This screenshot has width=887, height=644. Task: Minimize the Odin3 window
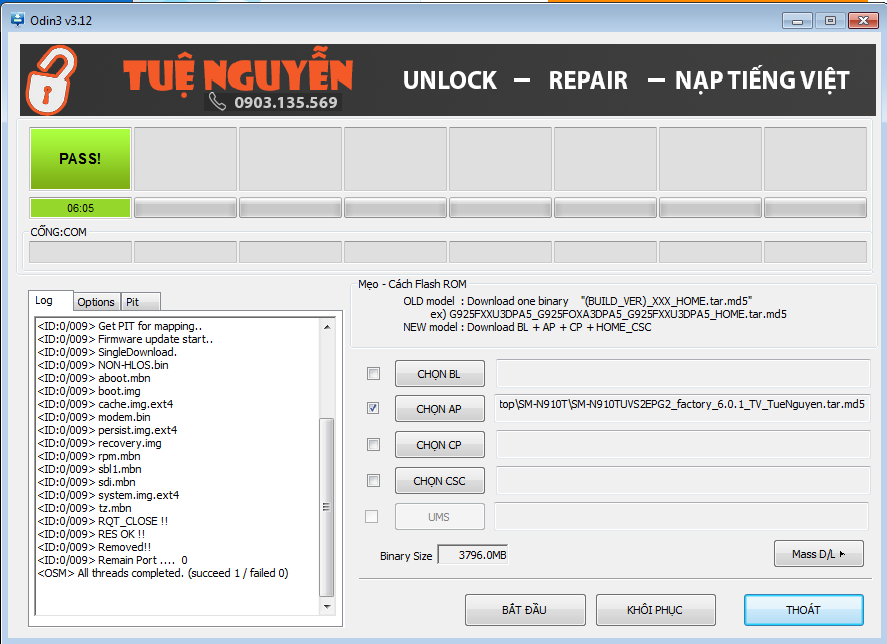[x=798, y=21]
